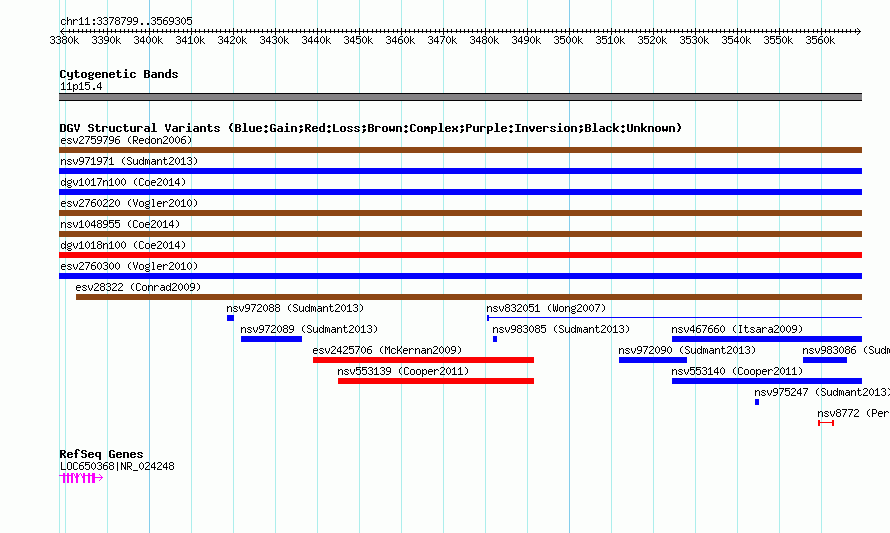Click the nsv972089 (Sudmant2013) blue bar
Viewport: 890px width, 533px height.
pos(271,339)
